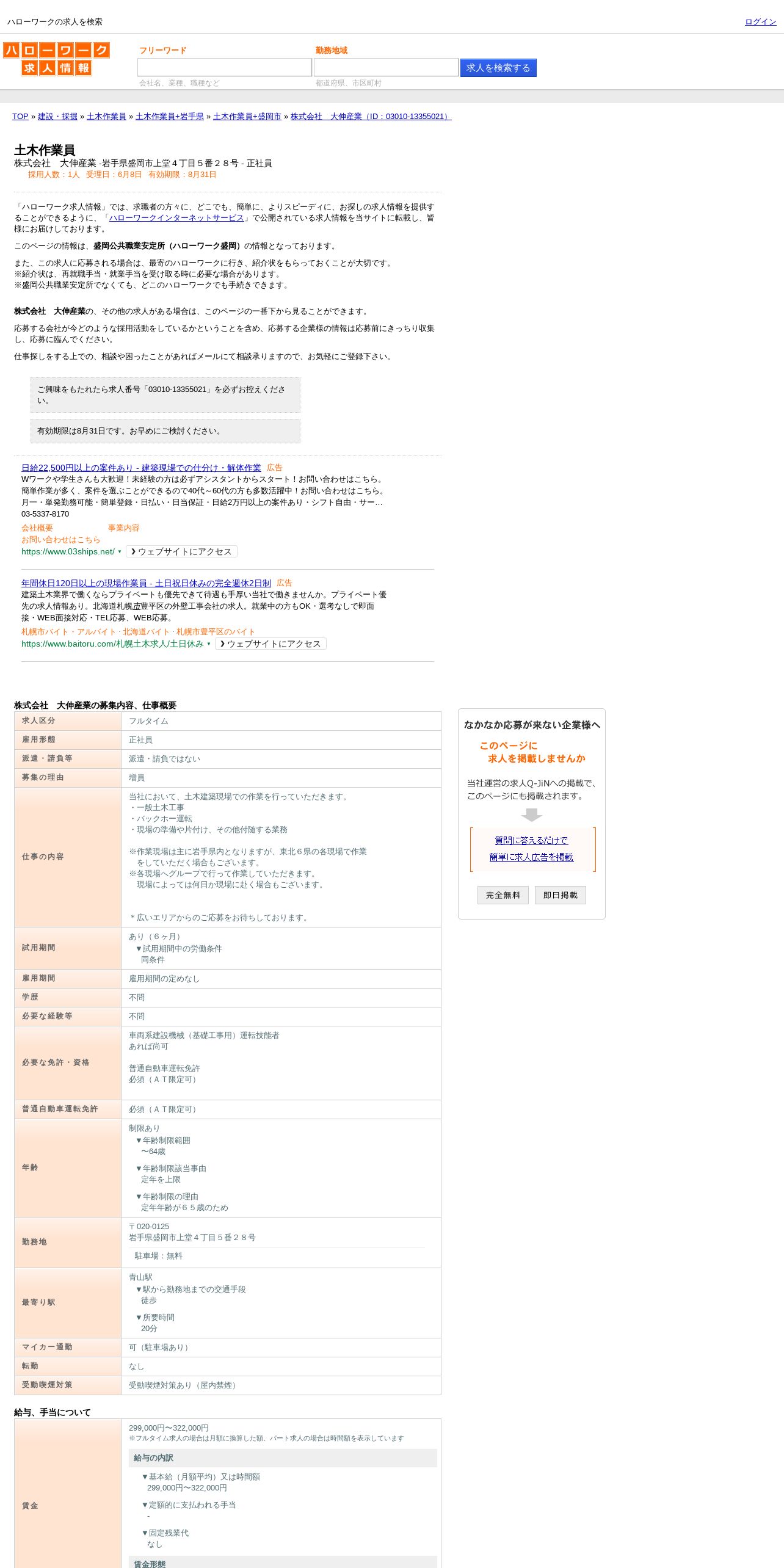Open ハローワークインターネットサービス link
784x1568 pixels.
click(x=176, y=218)
